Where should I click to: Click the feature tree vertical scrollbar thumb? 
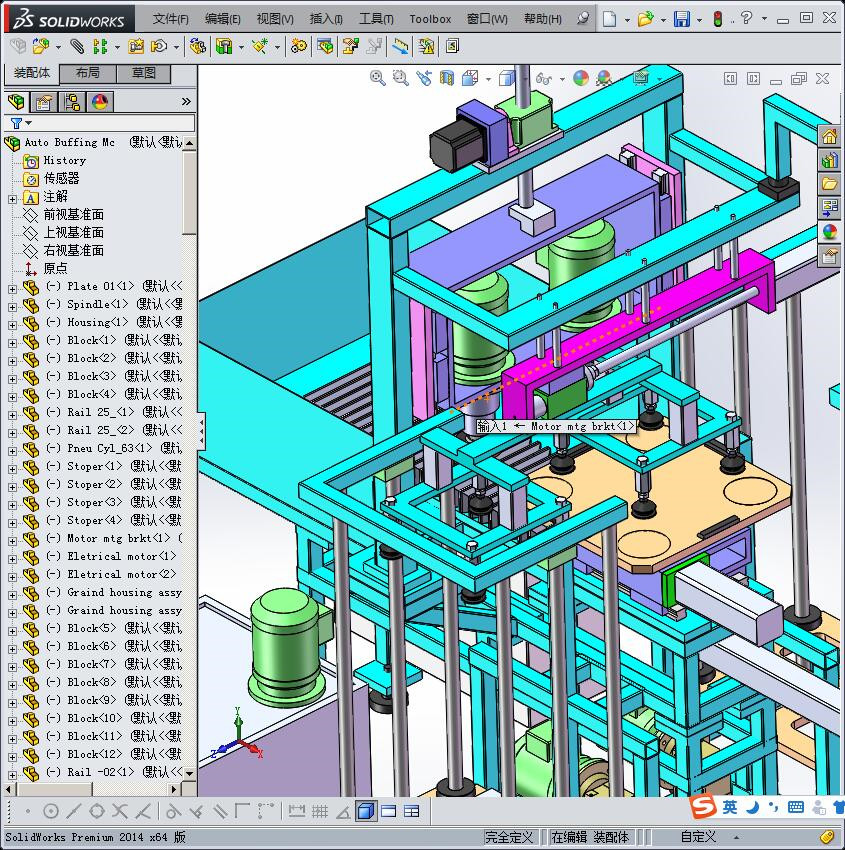(x=189, y=192)
